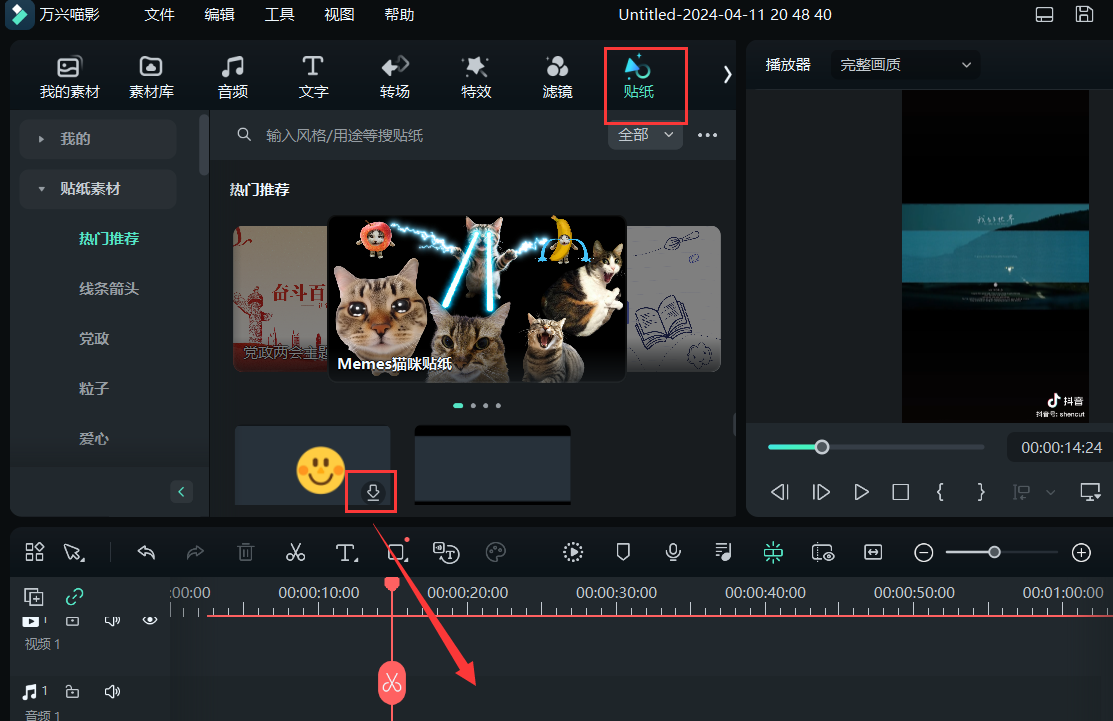Open the 编辑 menu
The width and height of the screenshot is (1113, 721).
(x=219, y=15)
